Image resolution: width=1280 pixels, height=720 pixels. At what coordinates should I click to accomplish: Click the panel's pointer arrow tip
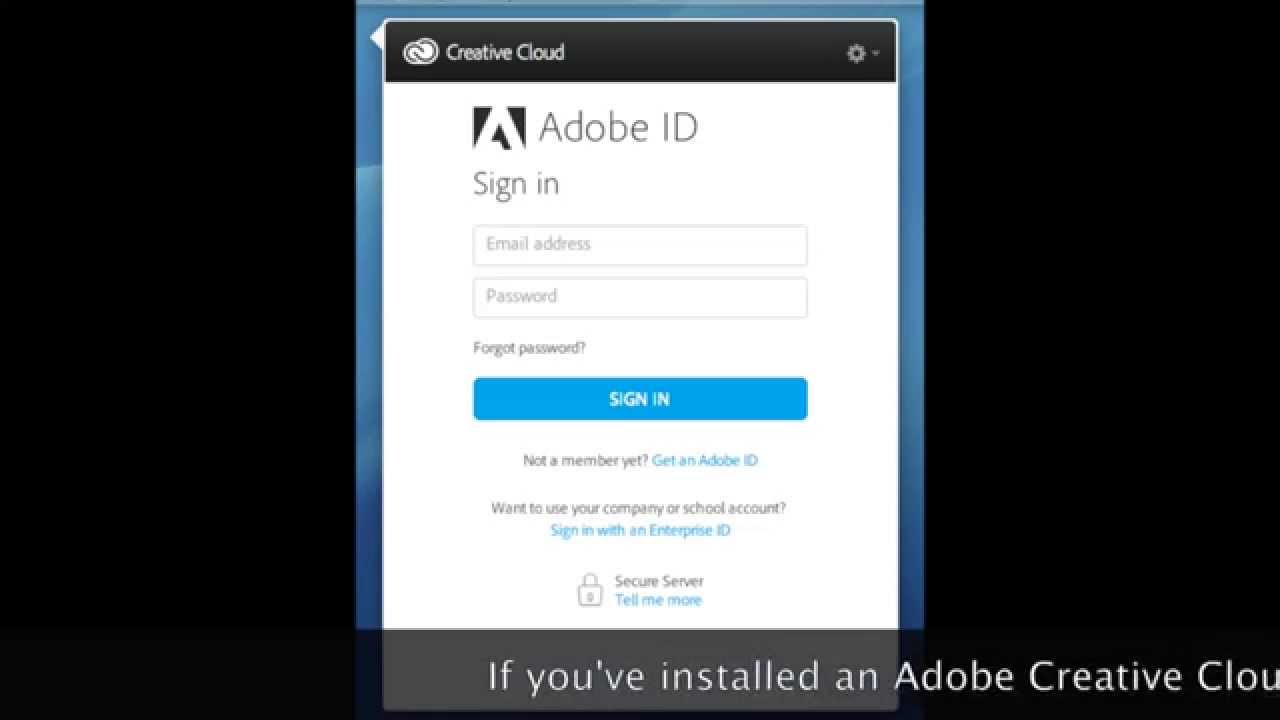point(373,38)
